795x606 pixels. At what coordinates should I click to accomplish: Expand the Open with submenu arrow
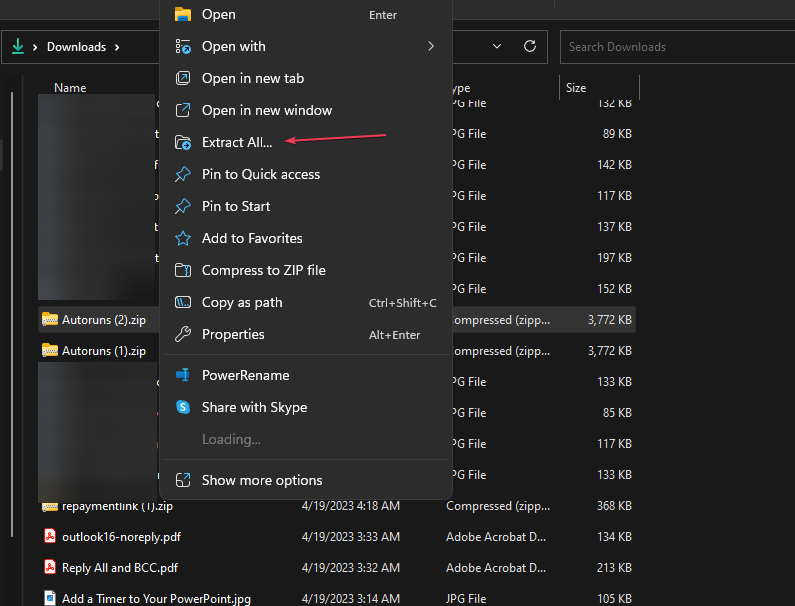click(x=431, y=46)
